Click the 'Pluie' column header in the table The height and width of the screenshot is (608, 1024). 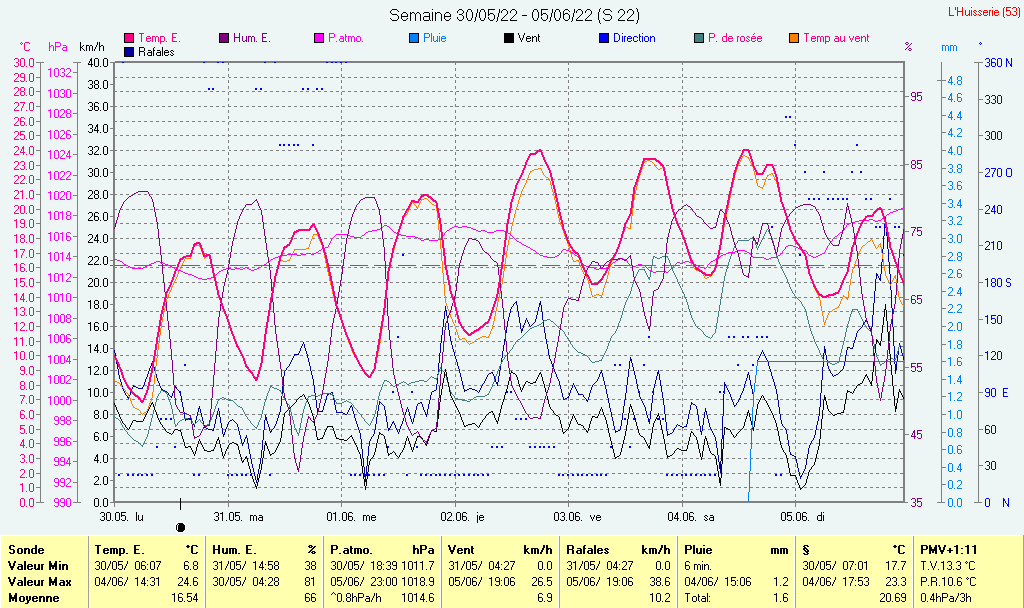[698, 550]
